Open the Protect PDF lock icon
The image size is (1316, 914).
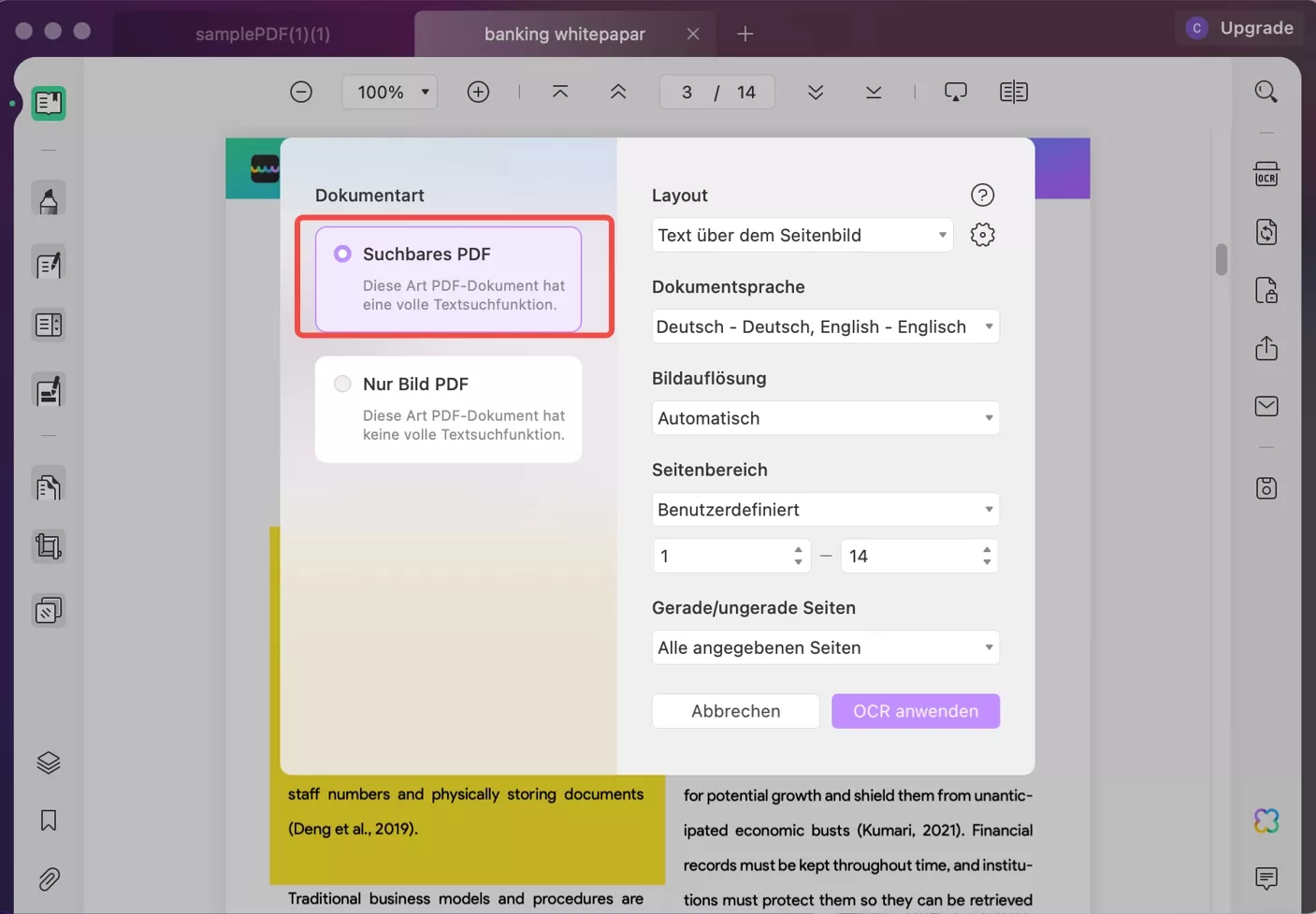pos(1266,290)
